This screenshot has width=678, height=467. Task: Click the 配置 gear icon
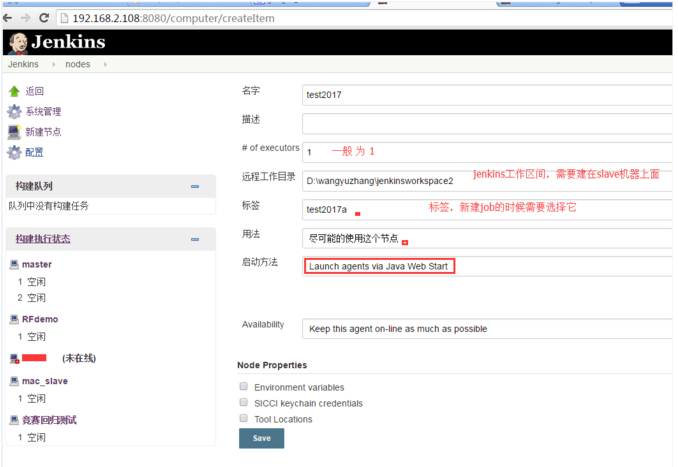pyautogui.click(x=14, y=152)
